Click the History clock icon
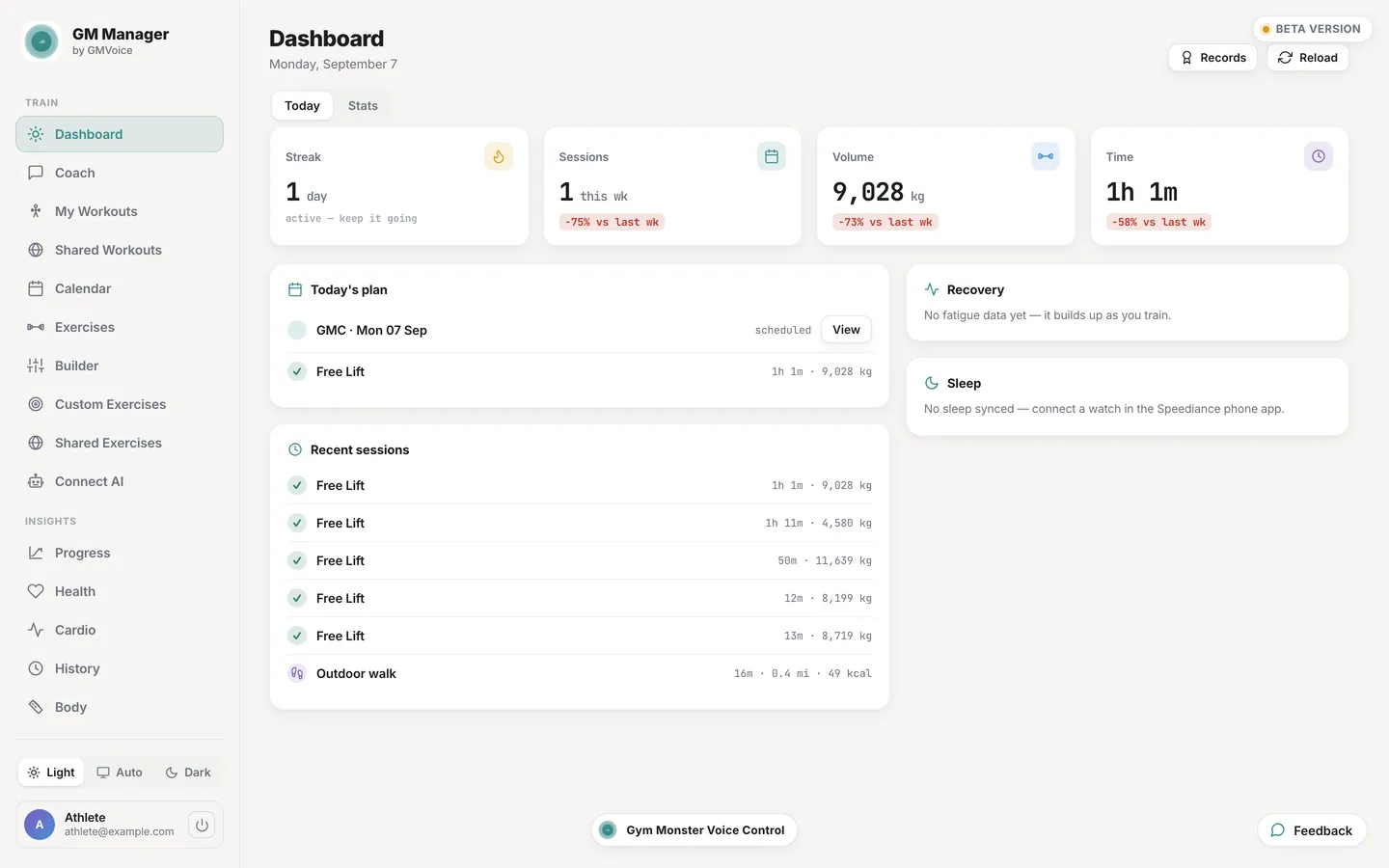 click(x=36, y=668)
